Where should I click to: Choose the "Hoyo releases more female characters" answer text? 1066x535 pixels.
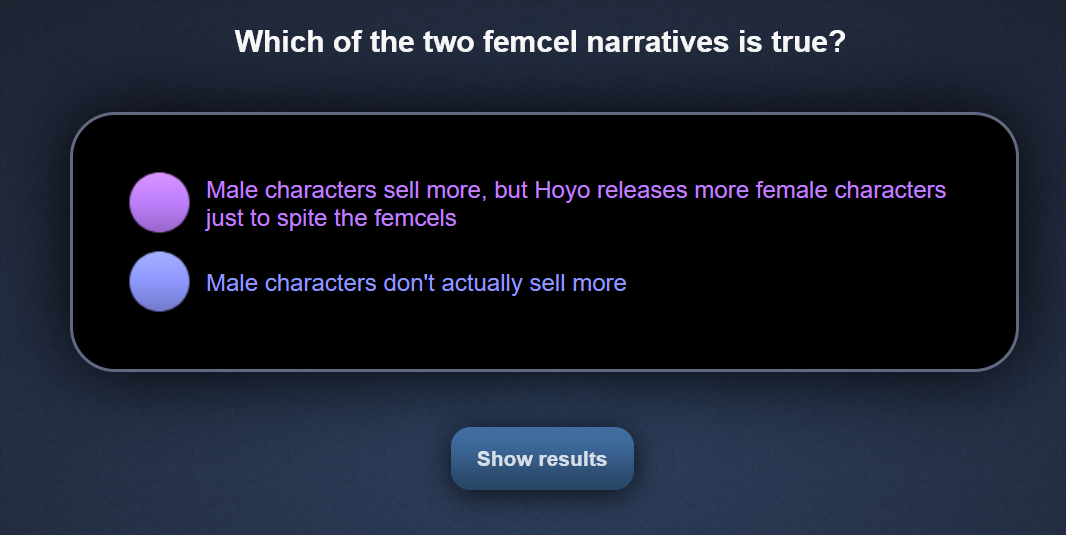[740, 190]
